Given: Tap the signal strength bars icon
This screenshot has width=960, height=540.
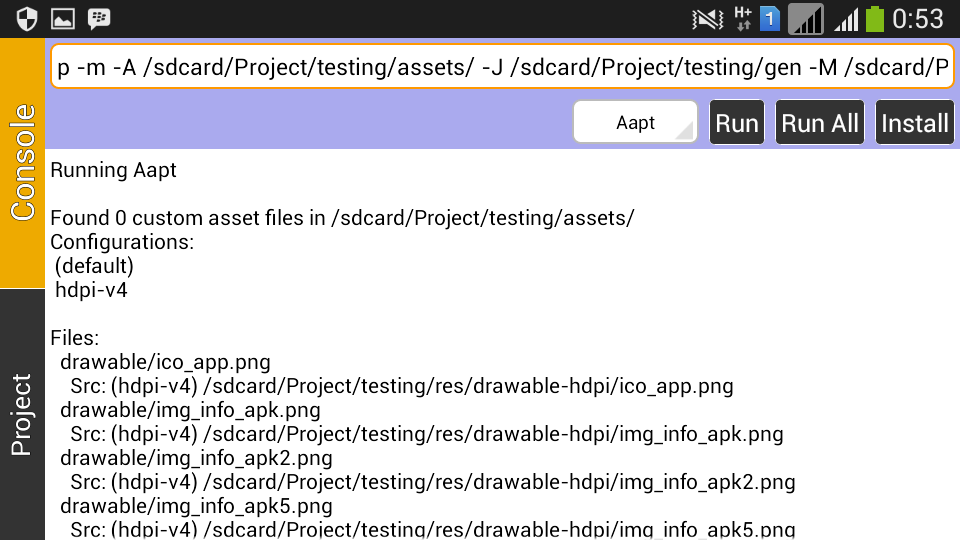Looking at the screenshot, I should (847, 18).
